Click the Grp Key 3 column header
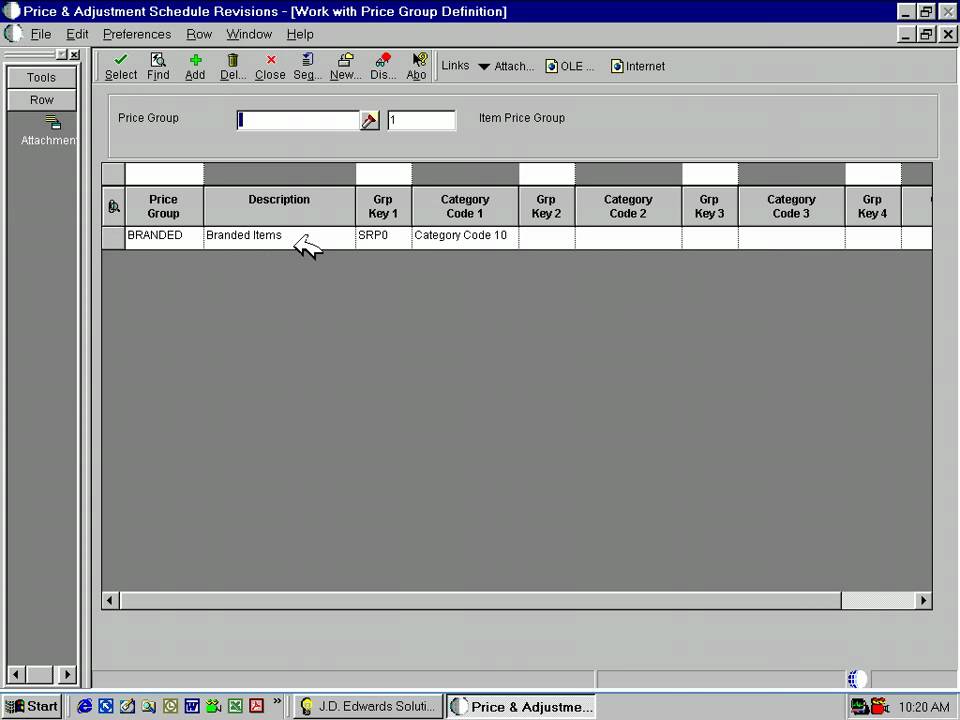 710,206
